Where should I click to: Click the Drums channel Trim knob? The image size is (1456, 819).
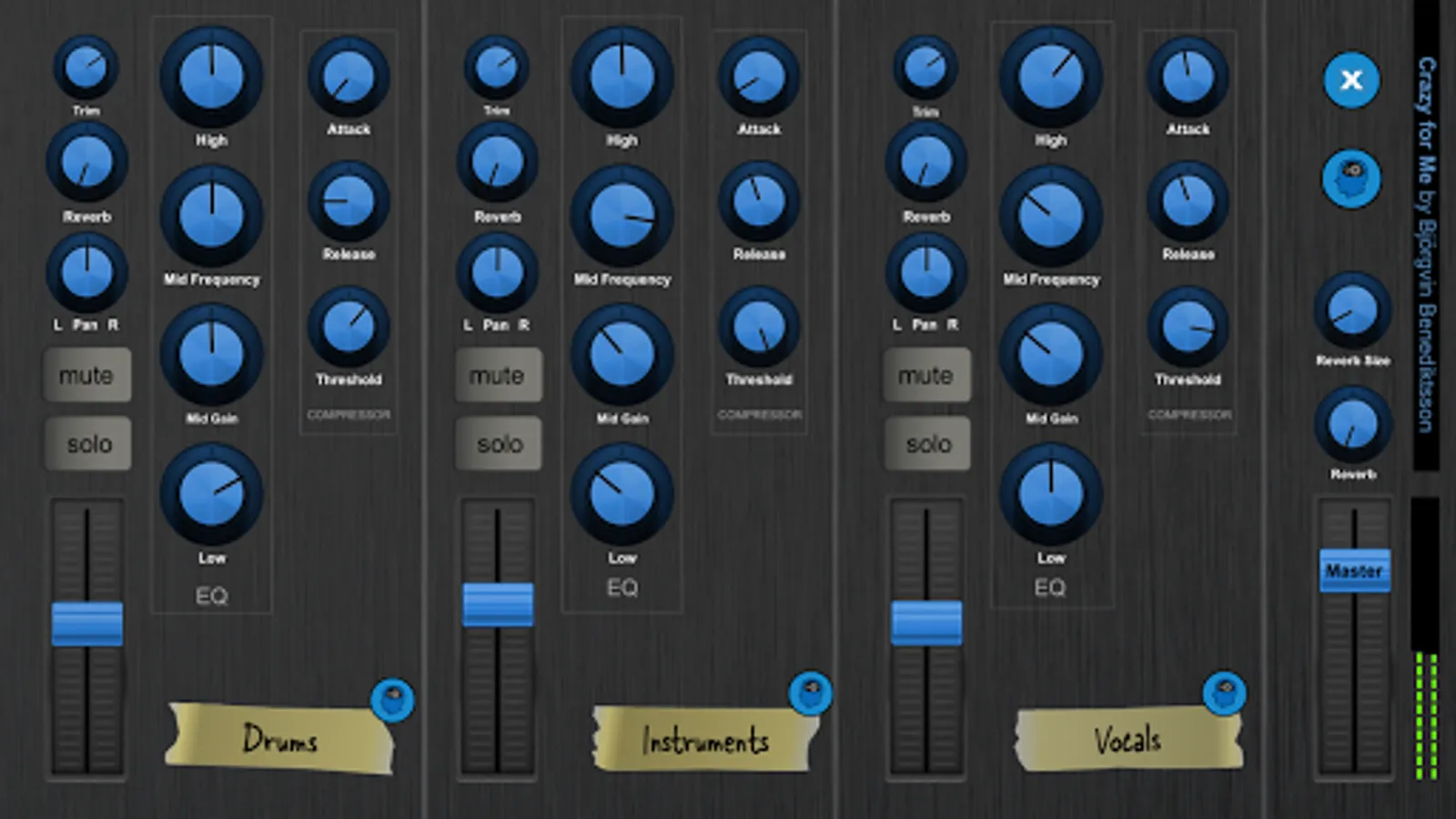86,67
